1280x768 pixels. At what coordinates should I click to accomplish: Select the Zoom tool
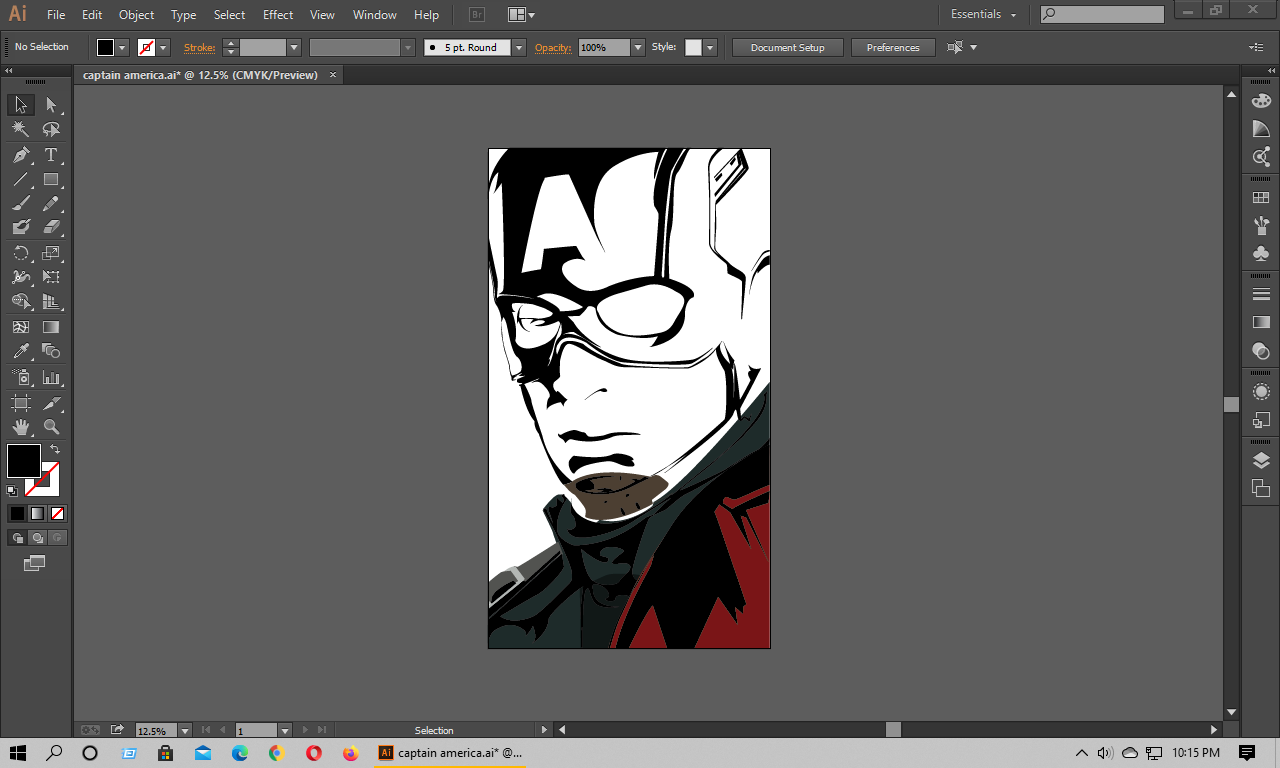tap(51, 427)
